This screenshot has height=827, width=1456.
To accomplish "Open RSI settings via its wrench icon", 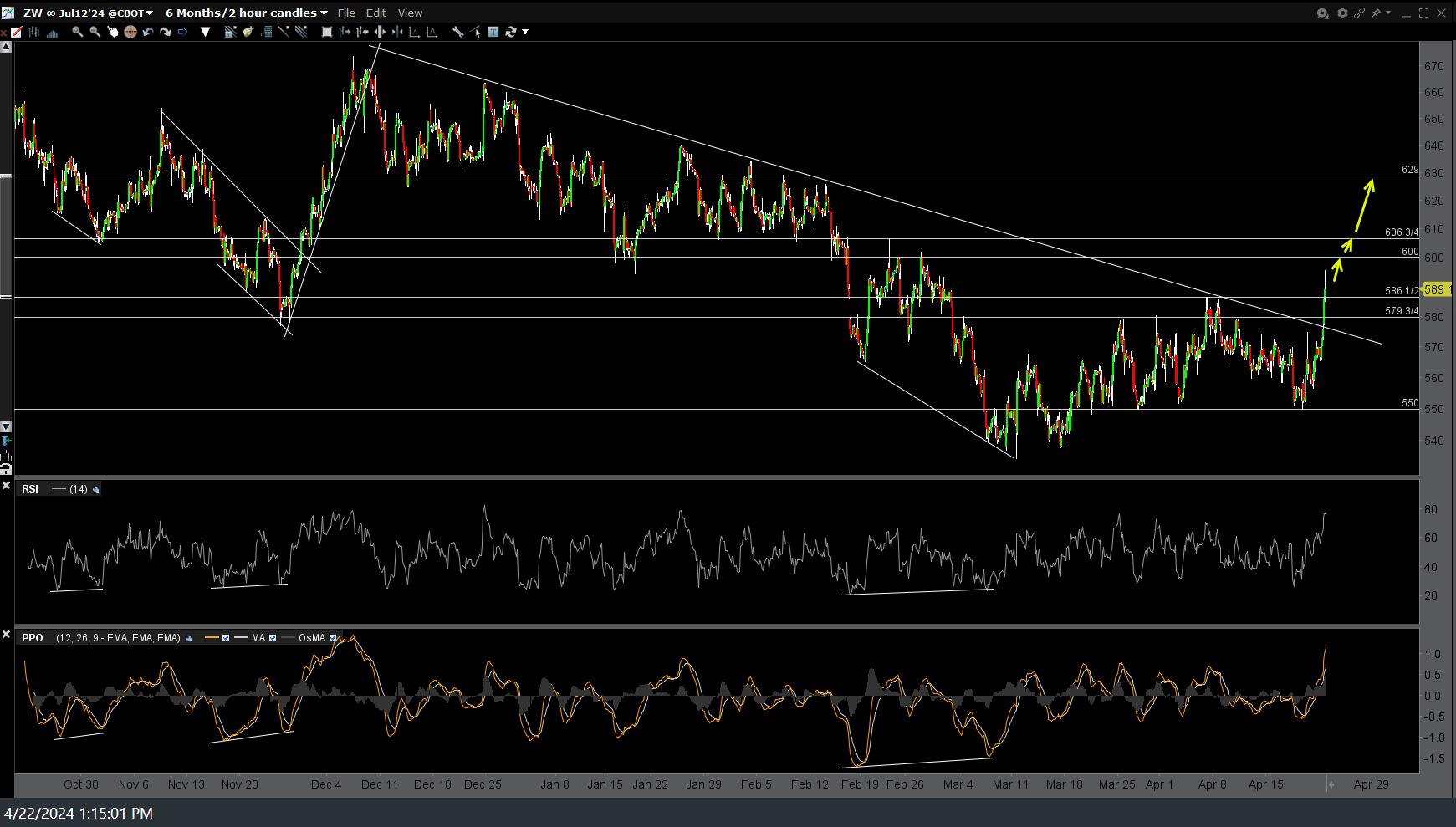I will (96, 489).
